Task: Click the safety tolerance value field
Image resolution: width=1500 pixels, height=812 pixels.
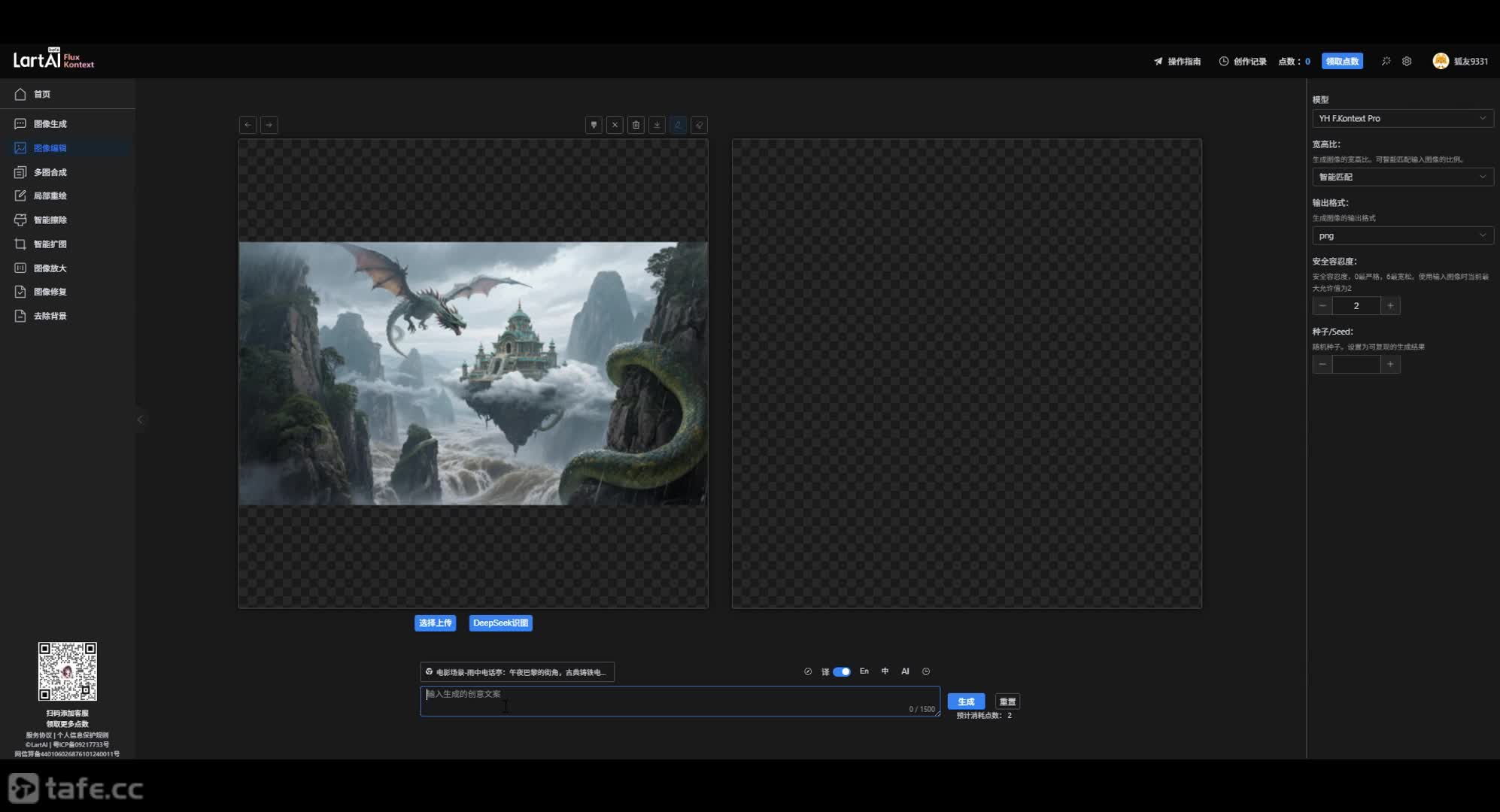Action: [x=1356, y=305]
